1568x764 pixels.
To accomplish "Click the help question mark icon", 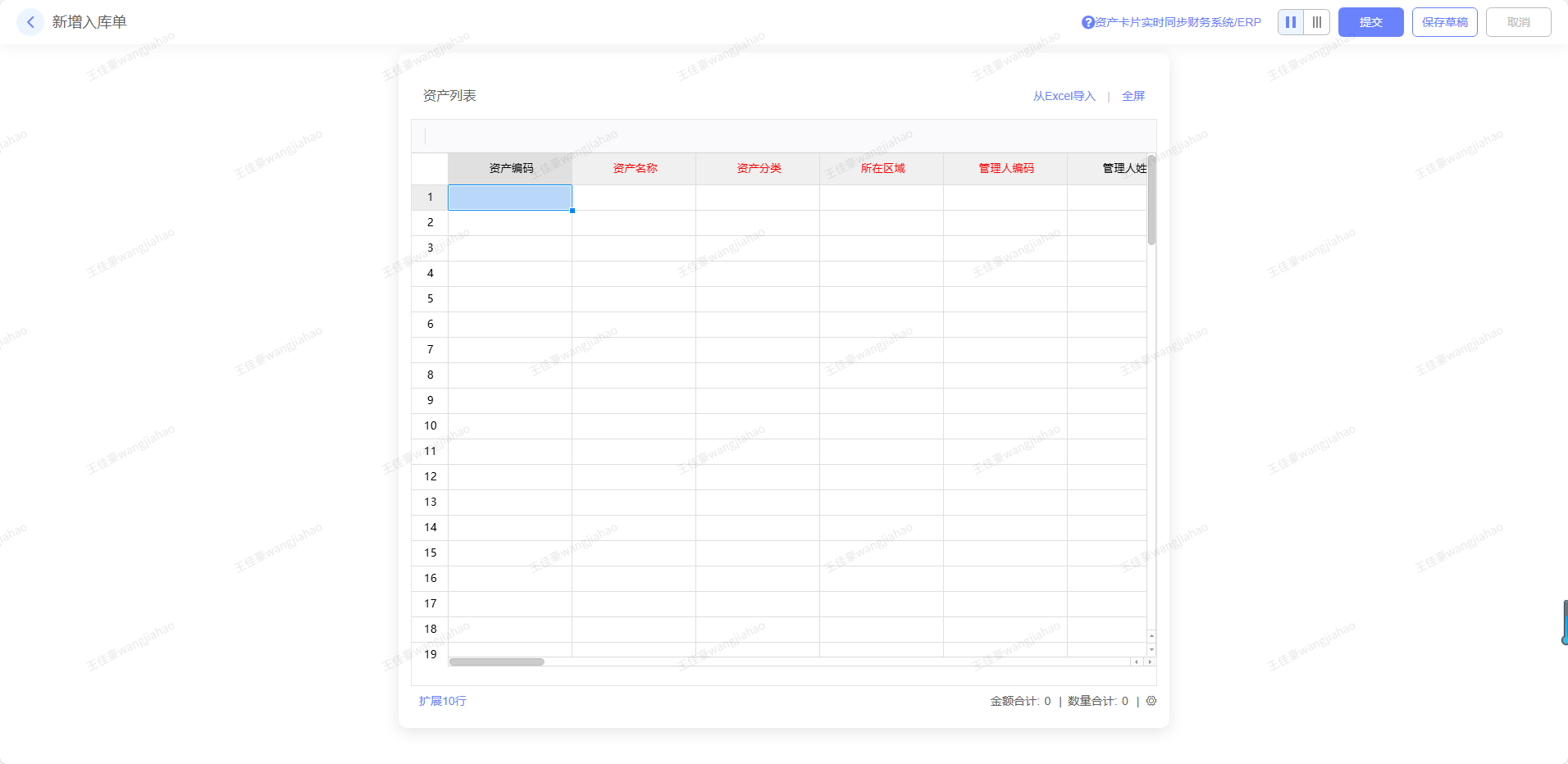I will pos(1087,23).
